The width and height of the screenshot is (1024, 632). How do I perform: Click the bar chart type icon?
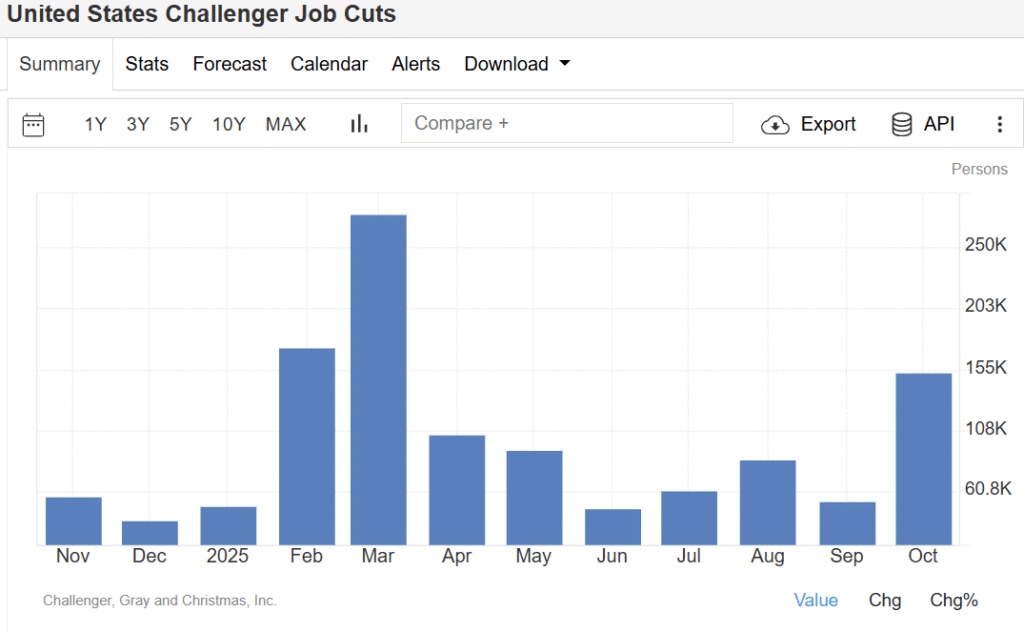coord(359,124)
